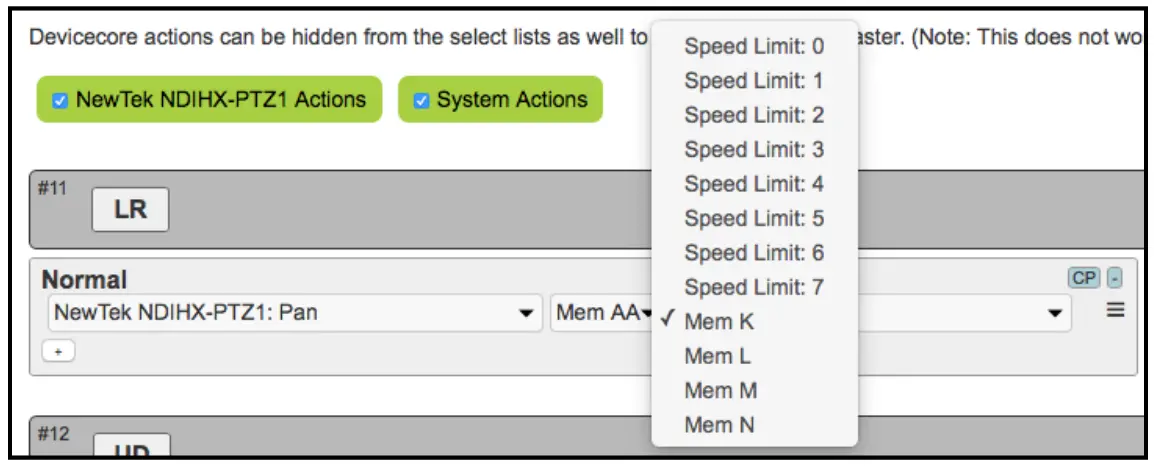Click the minus icon beside CP
Image resolution: width=1154 pixels, height=469 pixels.
tap(1116, 277)
